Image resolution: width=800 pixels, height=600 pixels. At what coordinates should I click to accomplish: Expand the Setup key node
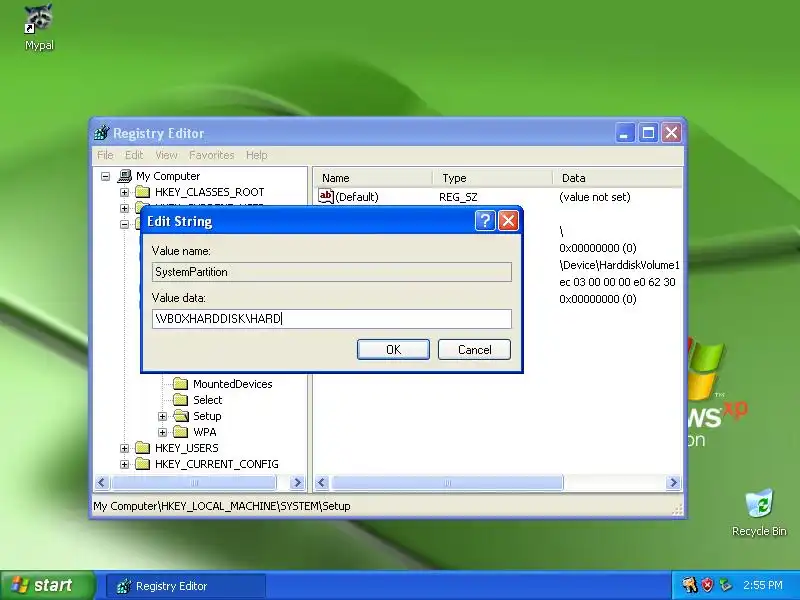pos(162,416)
